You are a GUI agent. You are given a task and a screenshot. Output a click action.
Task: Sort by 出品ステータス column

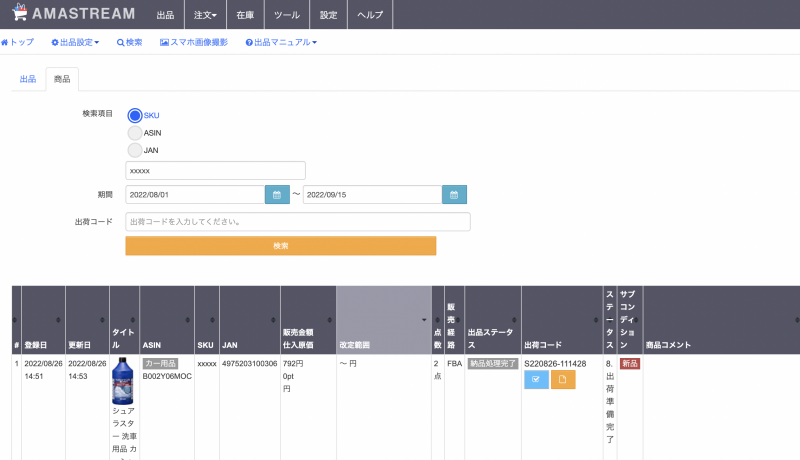(493, 320)
